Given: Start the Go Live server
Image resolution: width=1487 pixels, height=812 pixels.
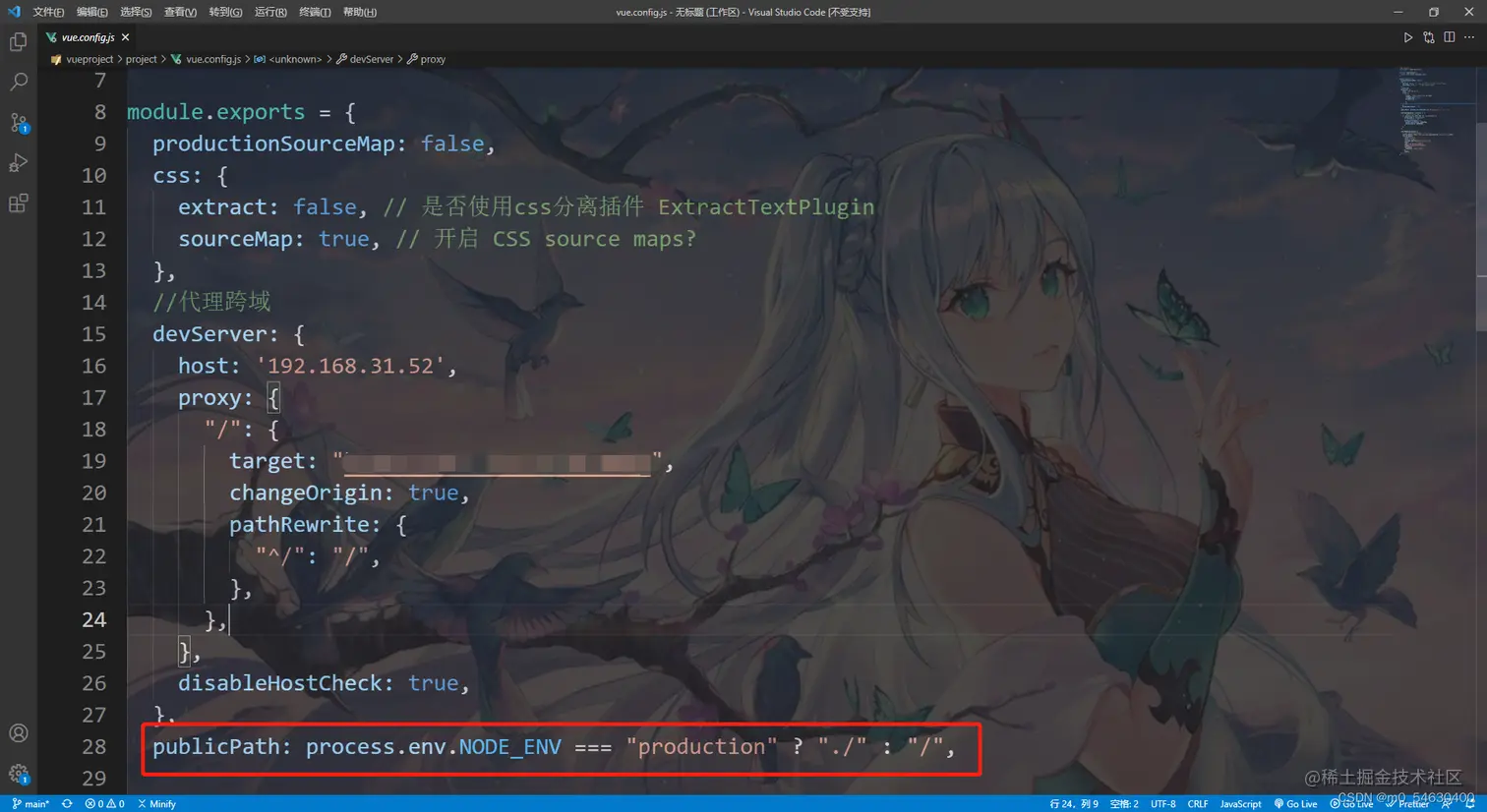Looking at the screenshot, I should 1295,804.
